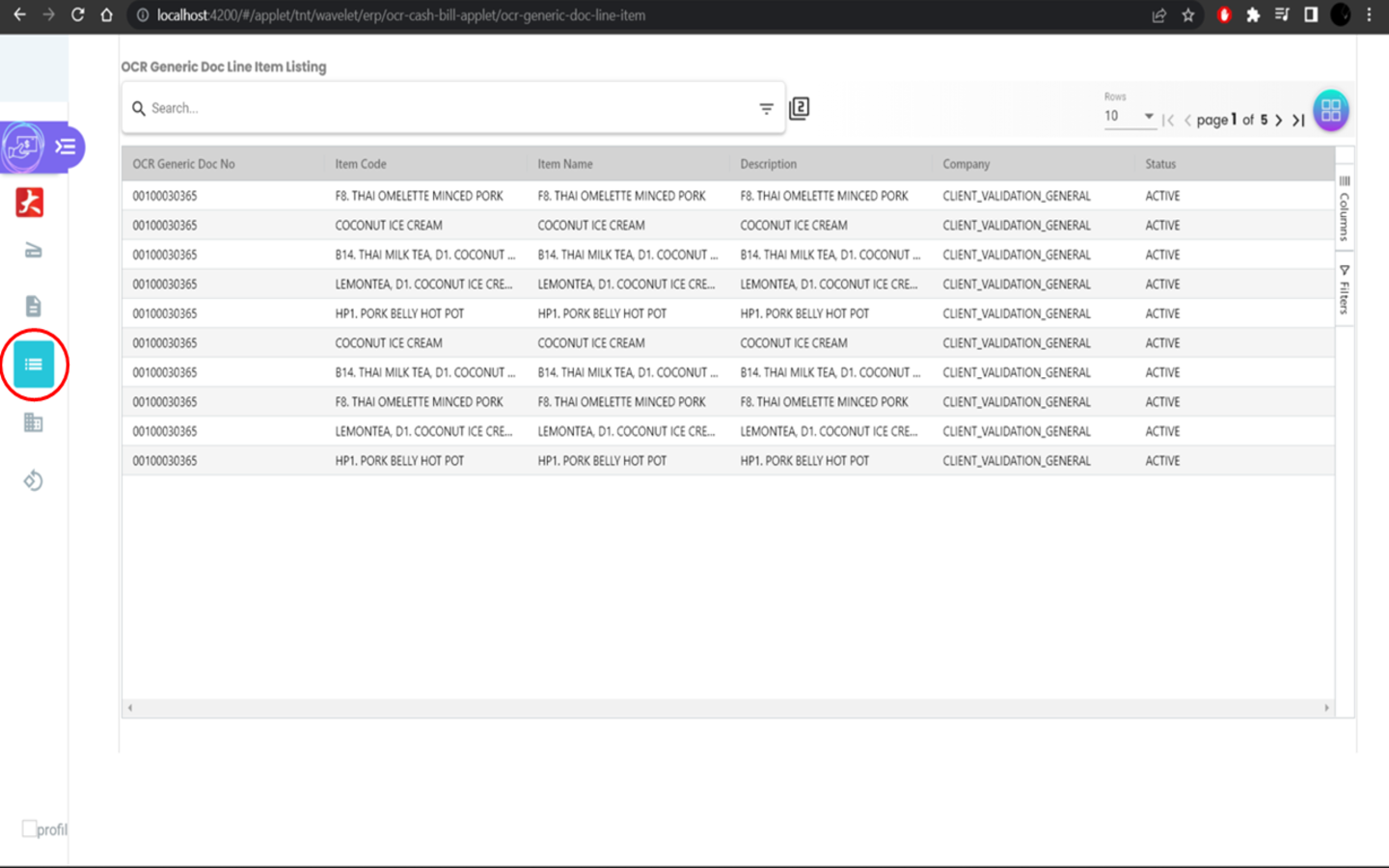
Task: Sort by the Item Name column header
Action: 565,164
